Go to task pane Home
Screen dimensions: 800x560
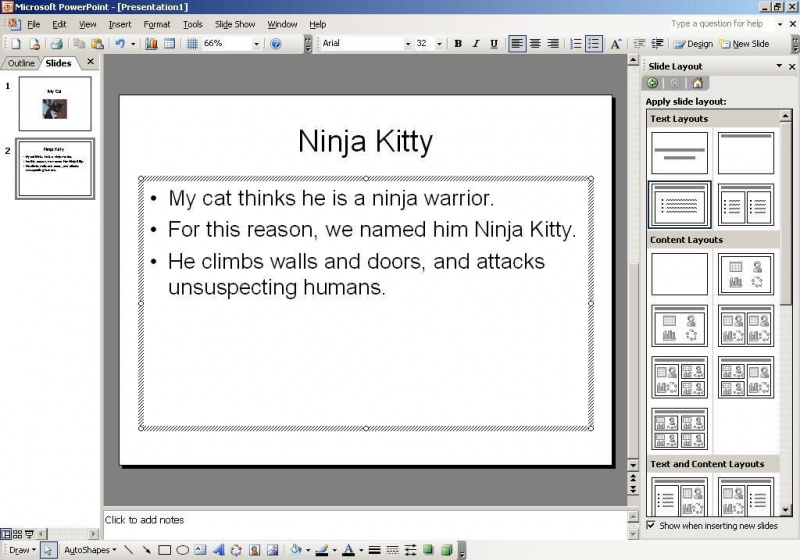coord(697,83)
